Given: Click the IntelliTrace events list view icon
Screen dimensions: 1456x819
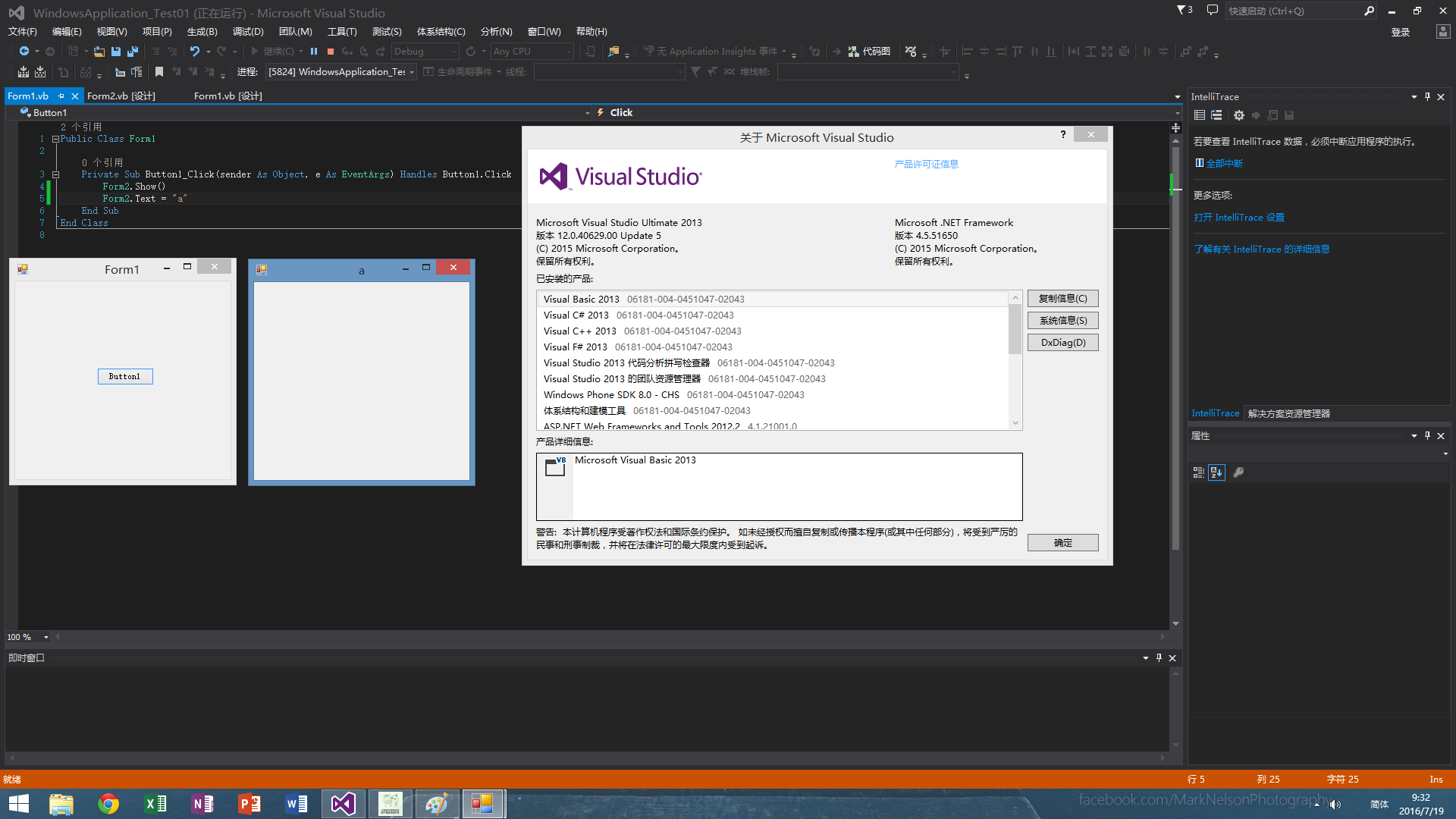Looking at the screenshot, I should click(1200, 115).
